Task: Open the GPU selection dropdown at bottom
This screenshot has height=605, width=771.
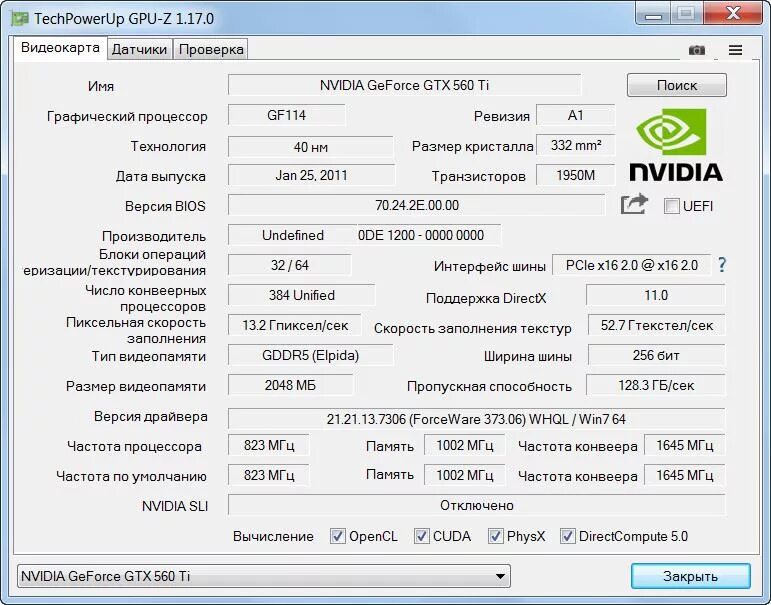Action: (x=264, y=576)
